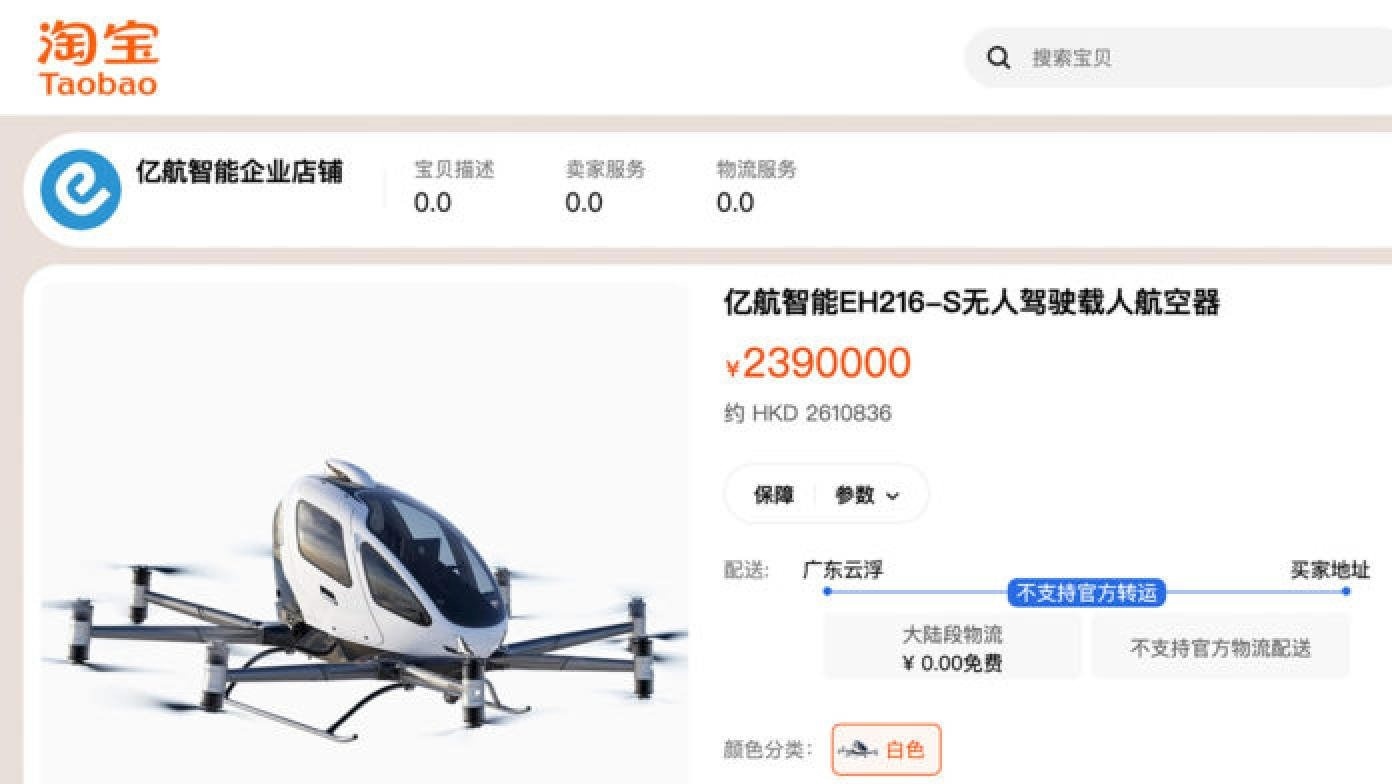Open the 亿航智能企业店铺 store link
Image resolution: width=1392 pixels, height=784 pixels.
pos(239,171)
